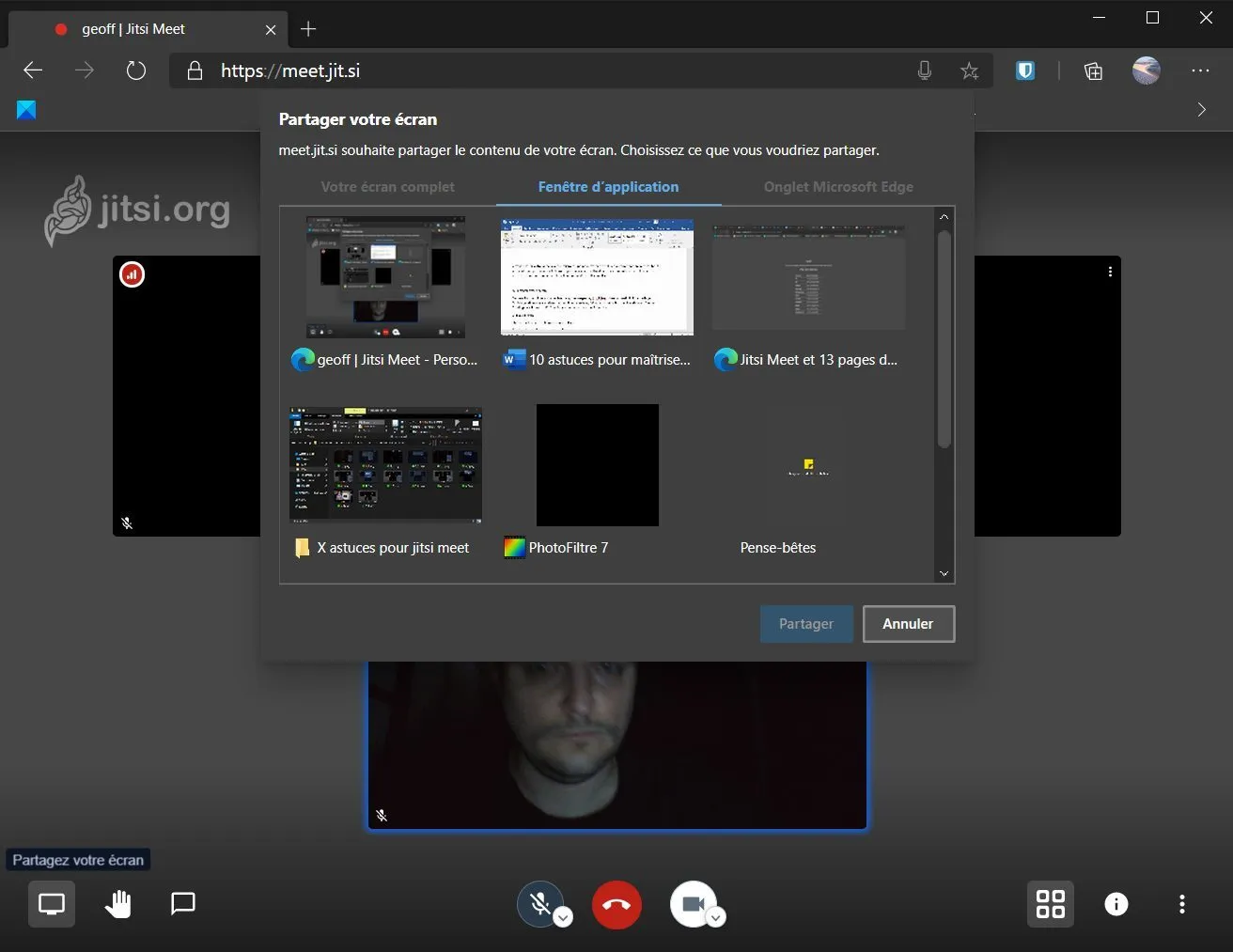Viewport: 1233px width, 952px height.
Task: Toggle the microphone mute button
Action: point(538,904)
